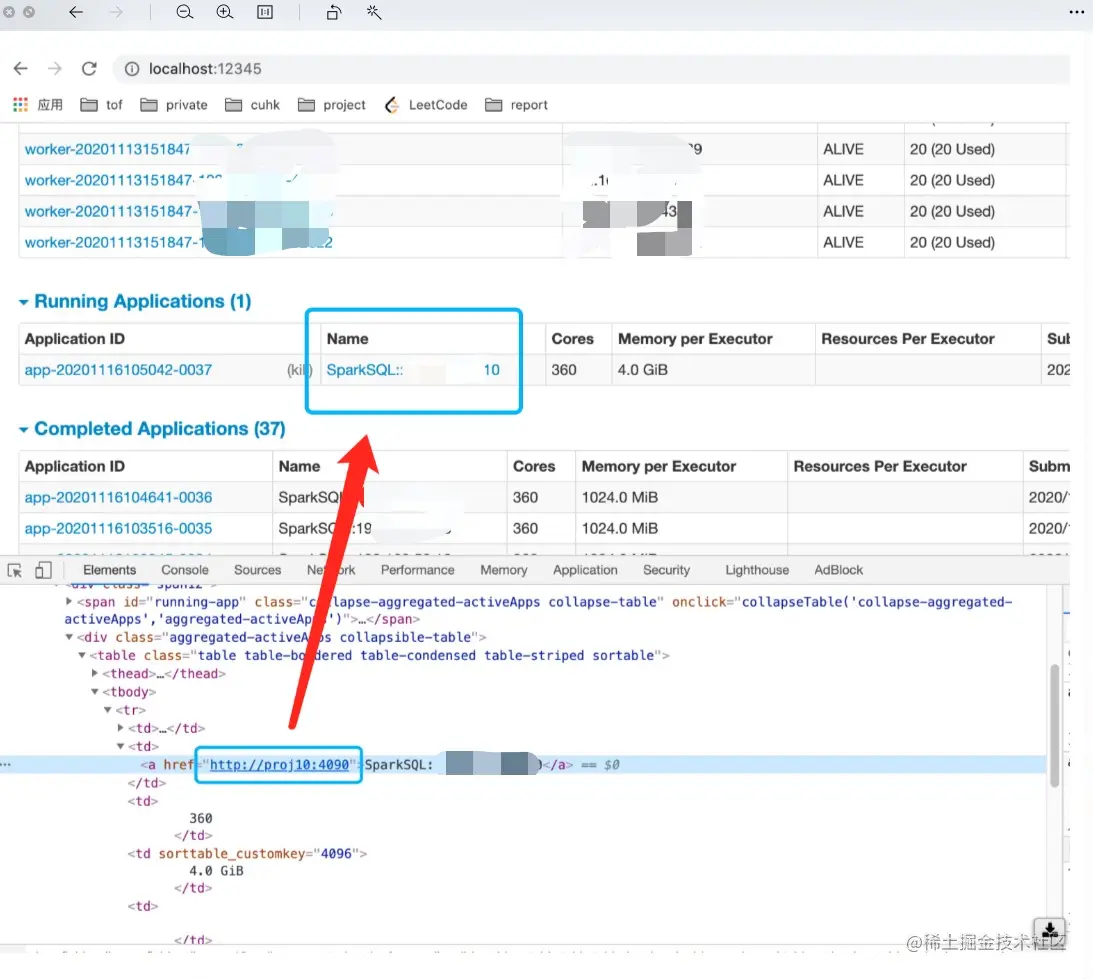Go forward in the browser
Screen dimensions: 1093x979
(x=54, y=68)
